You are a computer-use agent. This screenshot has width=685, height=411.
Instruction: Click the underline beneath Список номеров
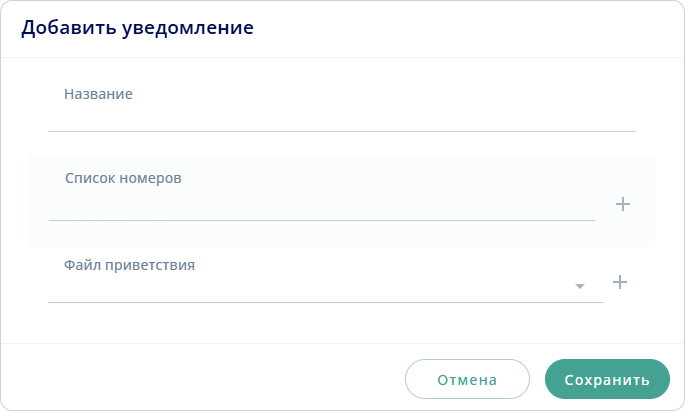[321, 220]
